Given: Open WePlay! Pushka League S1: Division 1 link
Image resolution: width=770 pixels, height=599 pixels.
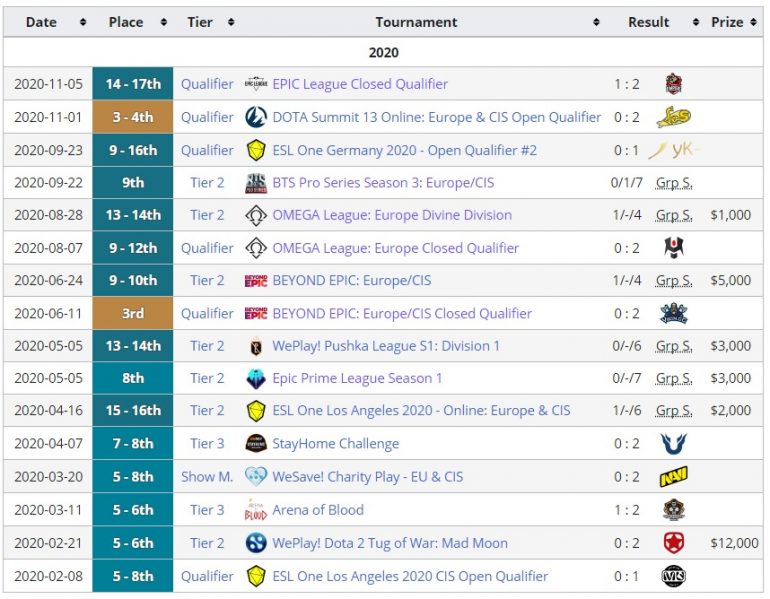Looking at the screenshot, I should pos(386,346).
